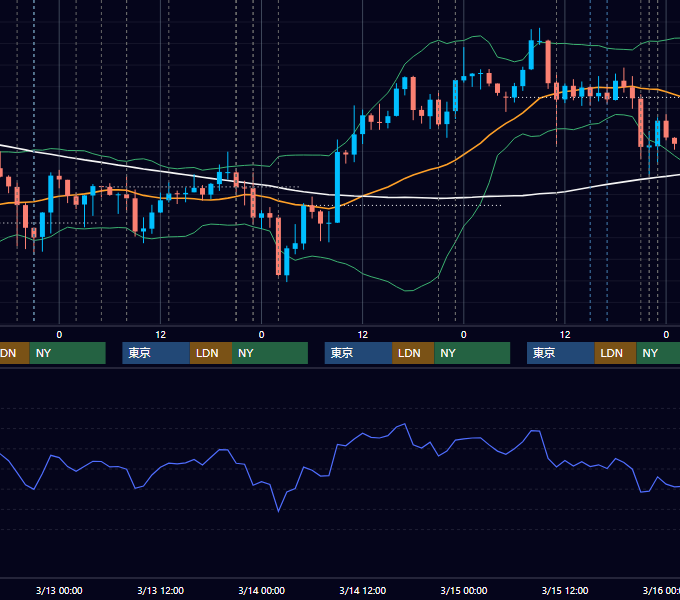The width and height of the screenshot is (680, 600).
Task: Click hour label 12 above leftmost 東京 block
Action: [x=160, y=335]
